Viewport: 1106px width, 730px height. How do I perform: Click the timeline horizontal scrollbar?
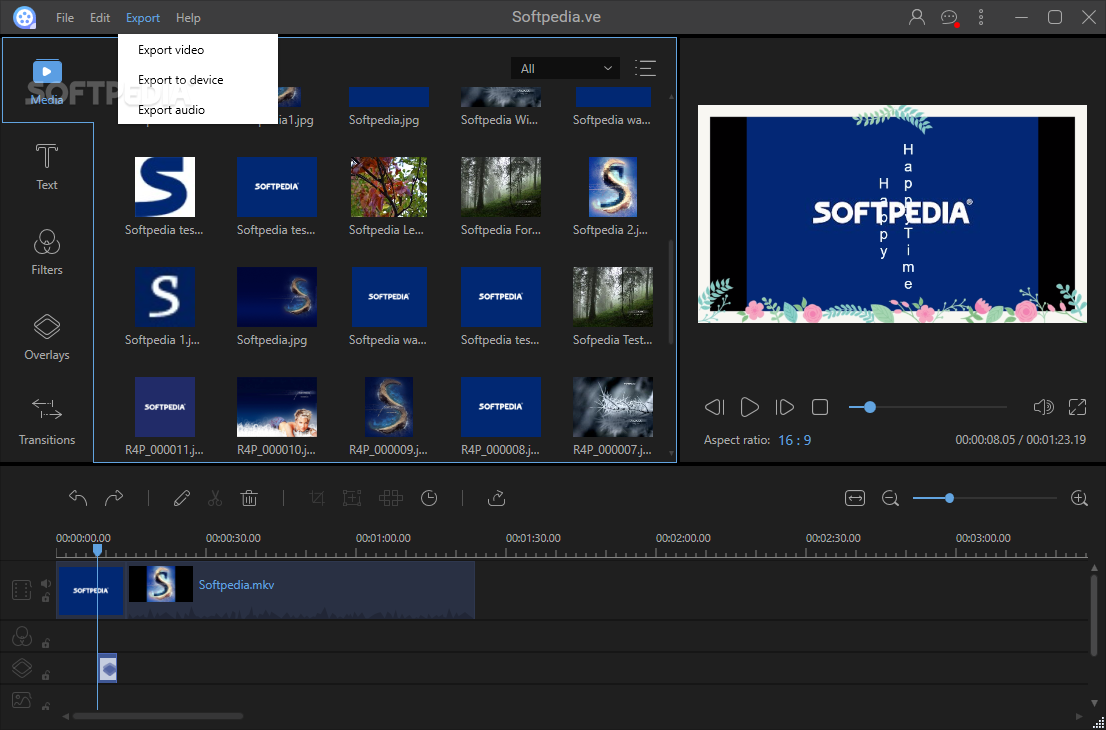(158, 716)
